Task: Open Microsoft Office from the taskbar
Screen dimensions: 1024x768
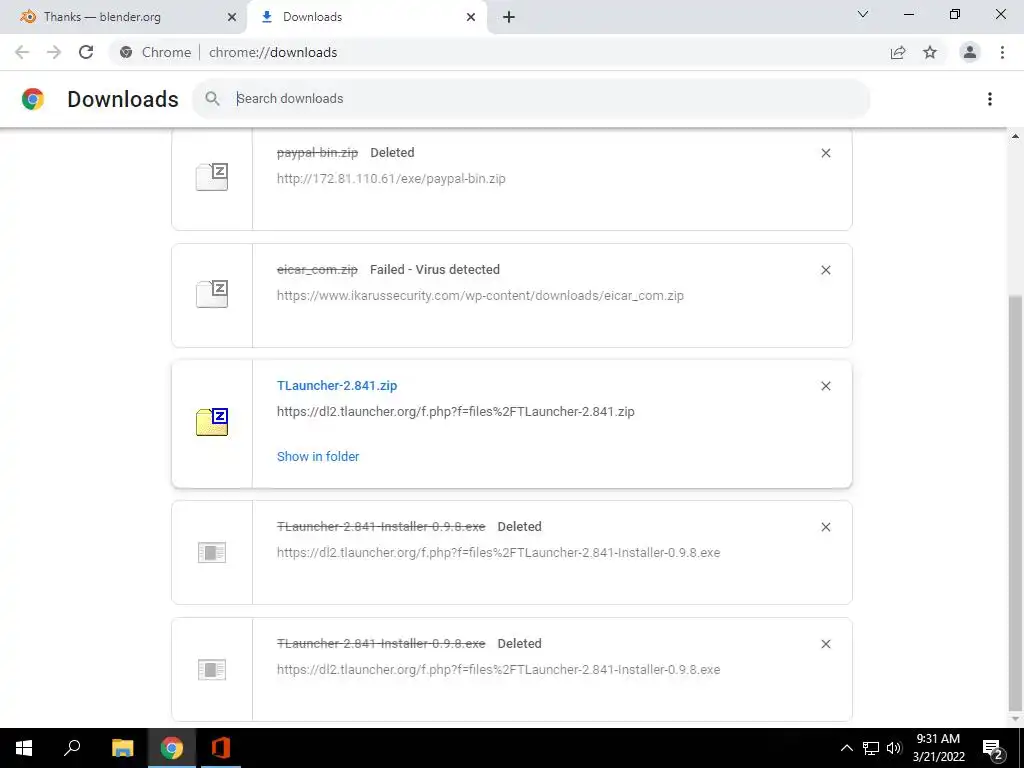Action: click(221, 748)
